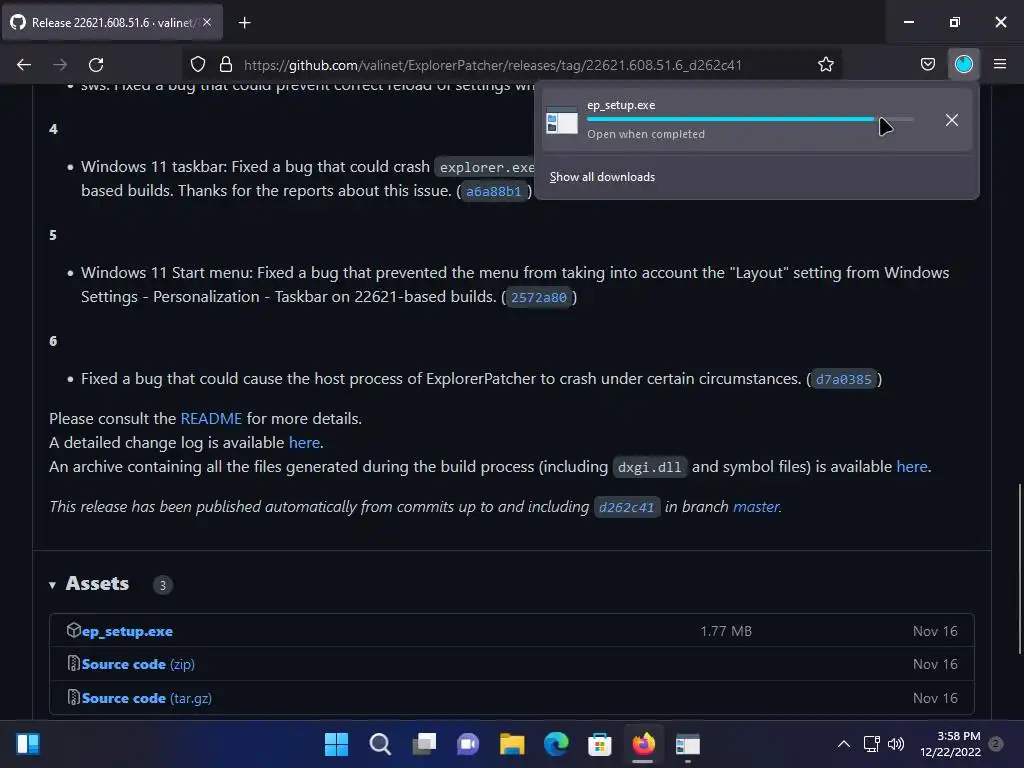Viewport: 1024px width, 768px height.
Task: Click the ep_setup.exe download file icon
Action: tap(562, 121)
